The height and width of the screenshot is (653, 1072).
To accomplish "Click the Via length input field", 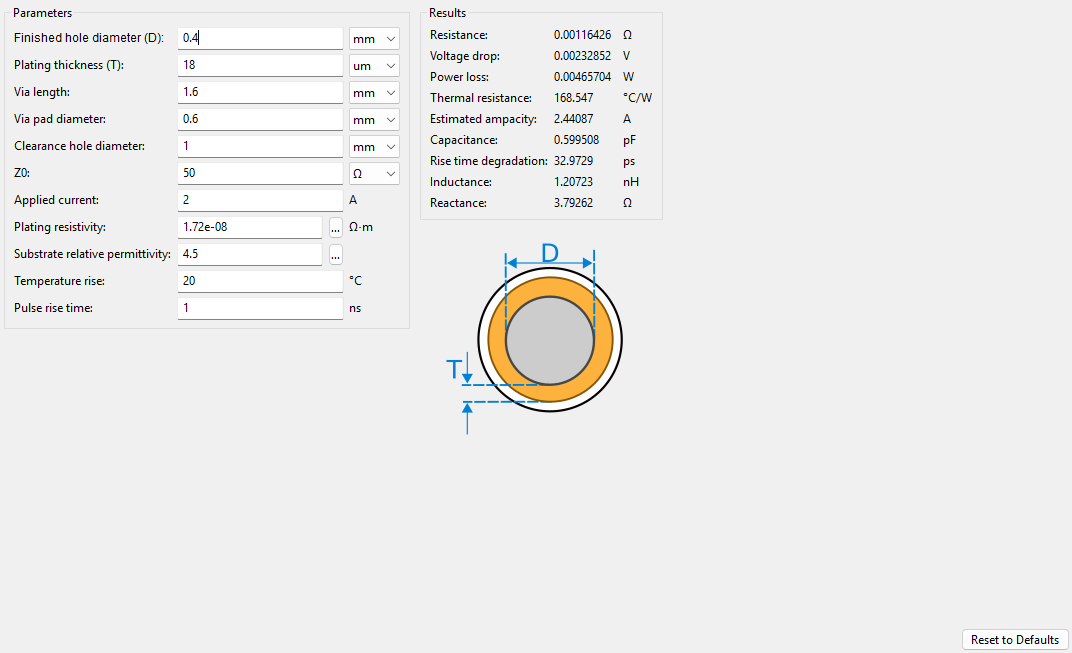I will 260,92.
